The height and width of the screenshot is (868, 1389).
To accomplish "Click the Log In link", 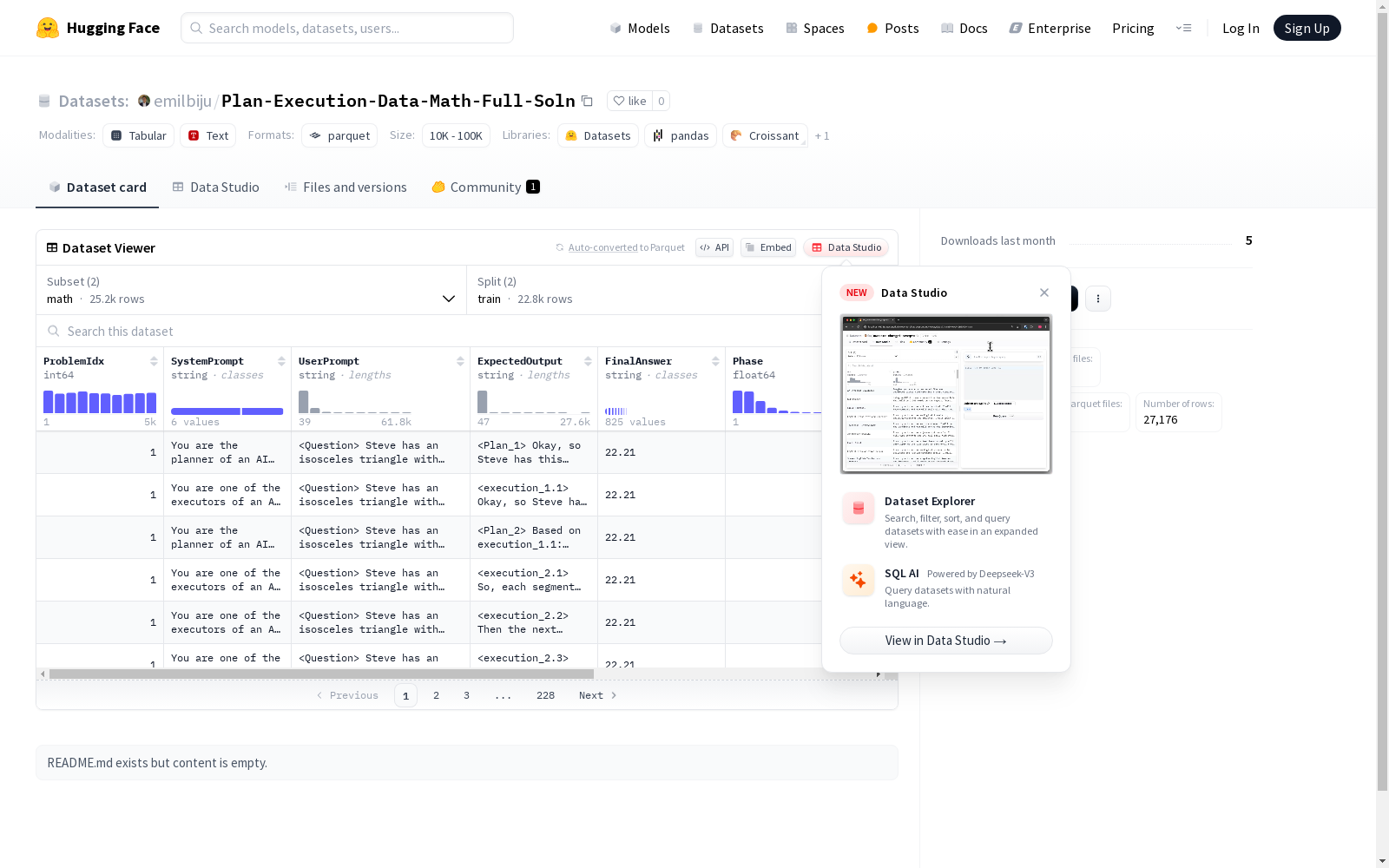I will click(x=1241, y=28).
